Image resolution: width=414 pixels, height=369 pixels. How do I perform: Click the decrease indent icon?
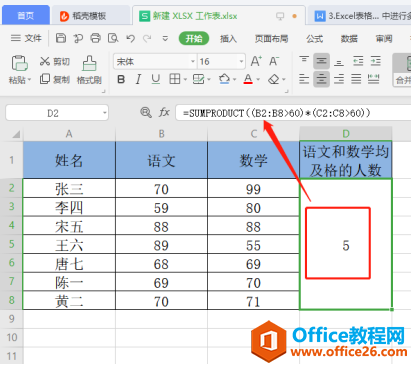(358, 61)
